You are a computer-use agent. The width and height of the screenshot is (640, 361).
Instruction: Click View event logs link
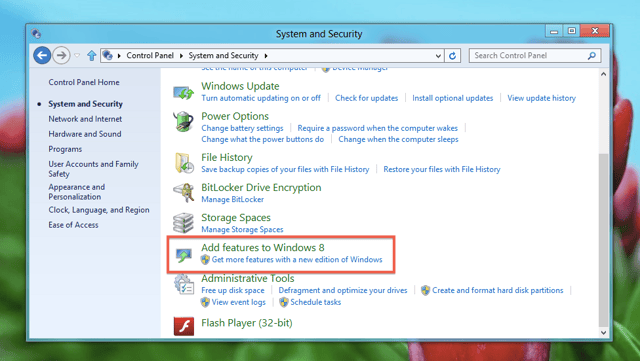point(238,302)
